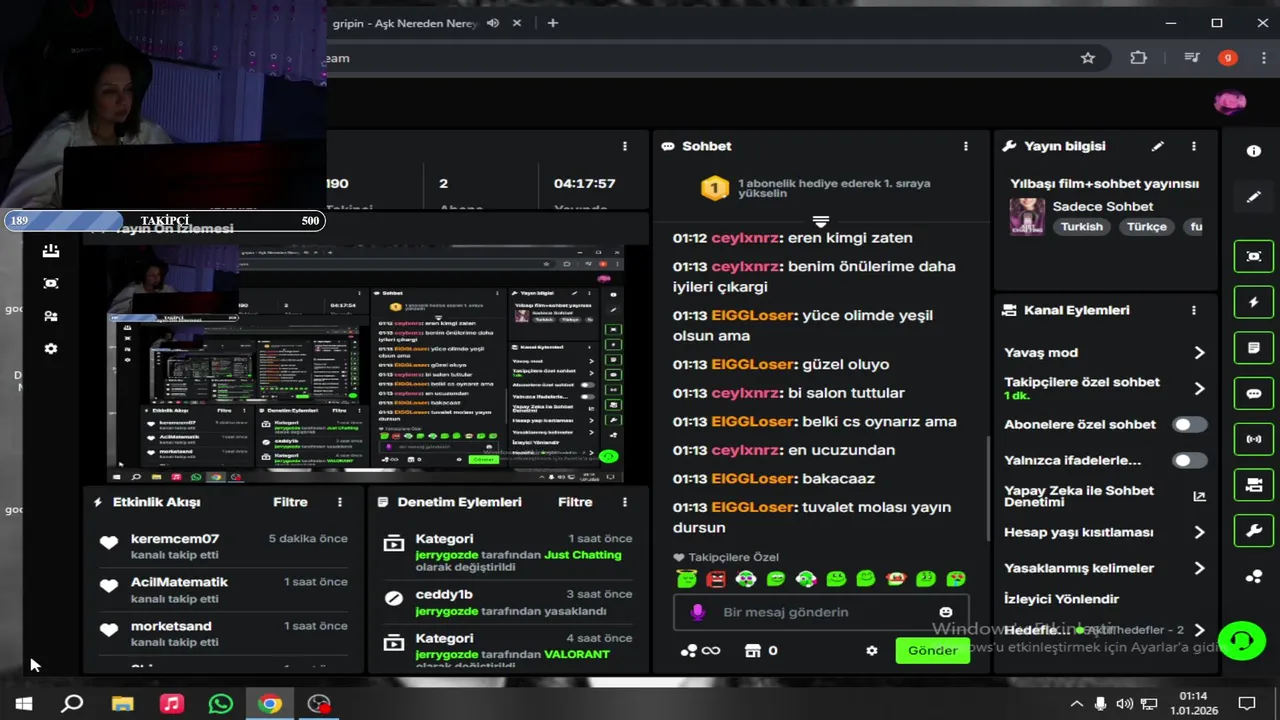This screenshot has height=720, width=1280.
Task: Open Denetim Eylemleri panel three-dot menu
Action: (624, 502)
